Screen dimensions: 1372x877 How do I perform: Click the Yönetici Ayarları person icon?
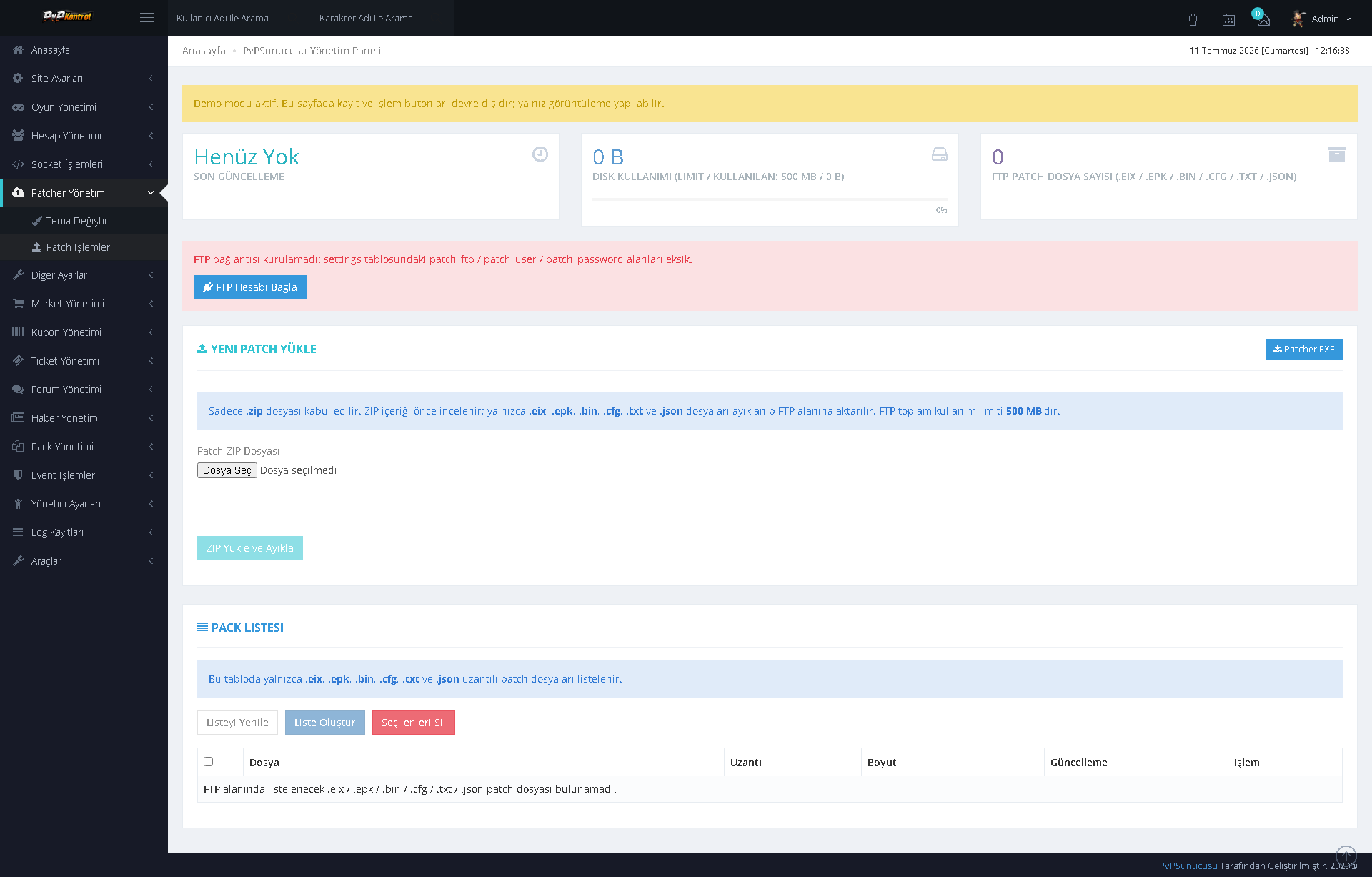19,504
